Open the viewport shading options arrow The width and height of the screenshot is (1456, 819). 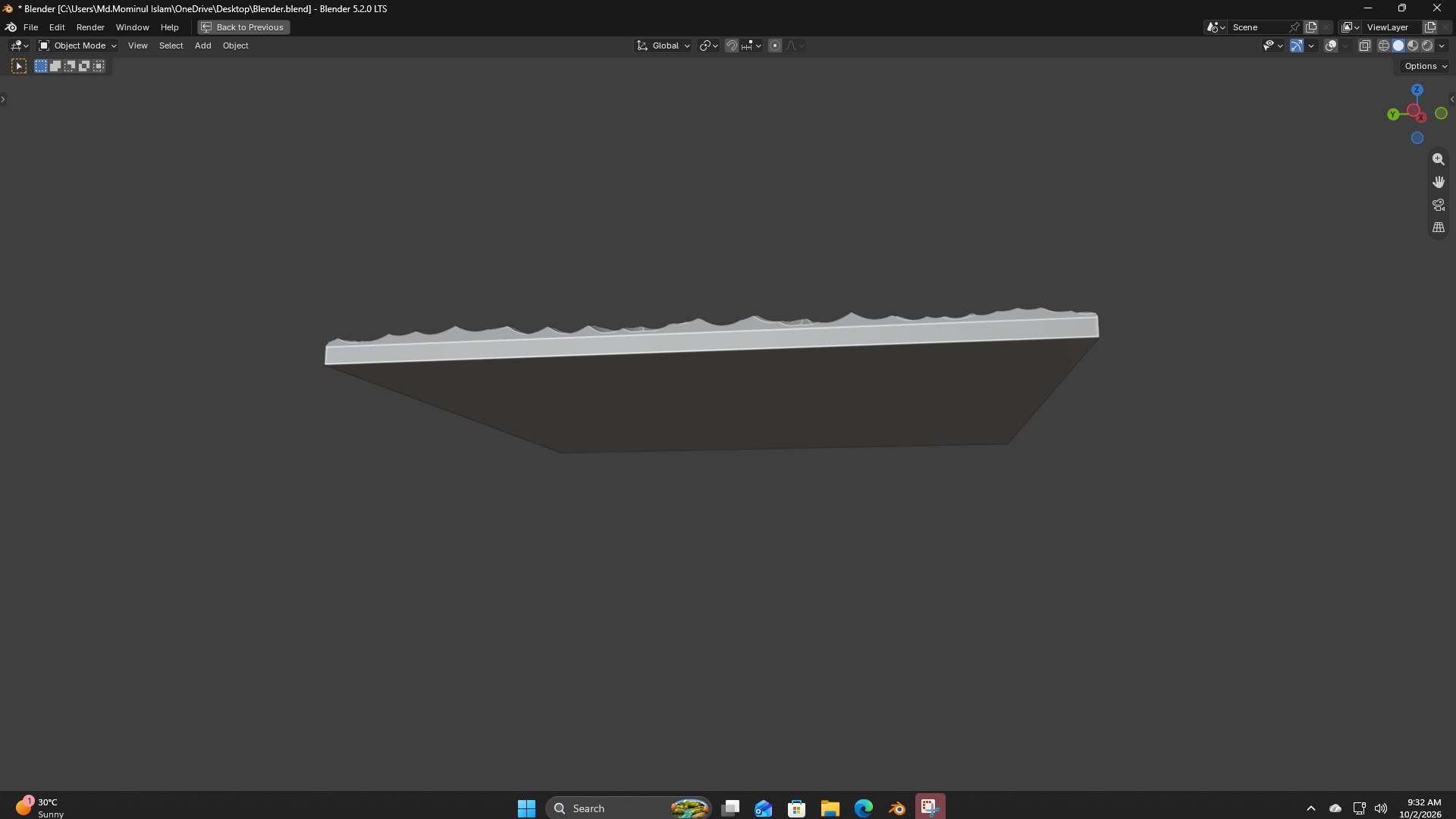[1442, 45]
